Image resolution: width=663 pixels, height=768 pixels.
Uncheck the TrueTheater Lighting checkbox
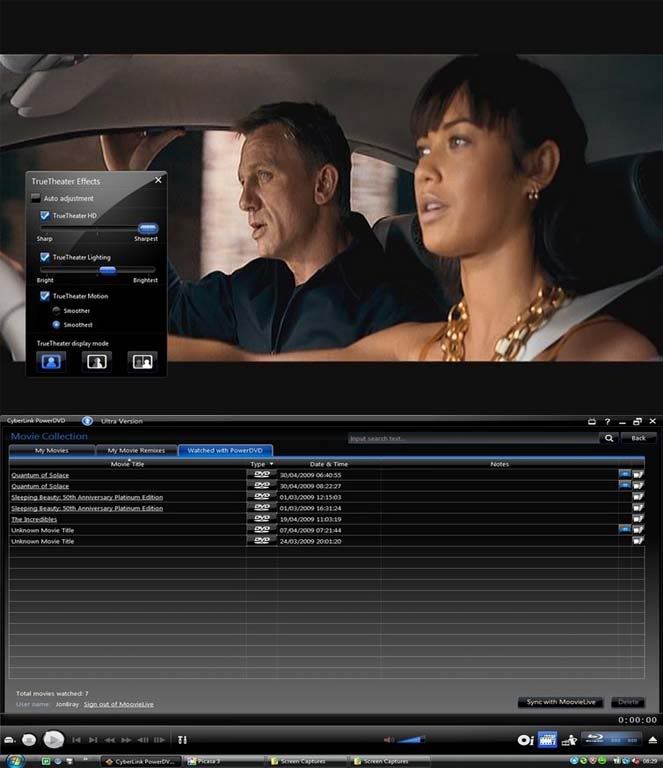tap(45, 257)
